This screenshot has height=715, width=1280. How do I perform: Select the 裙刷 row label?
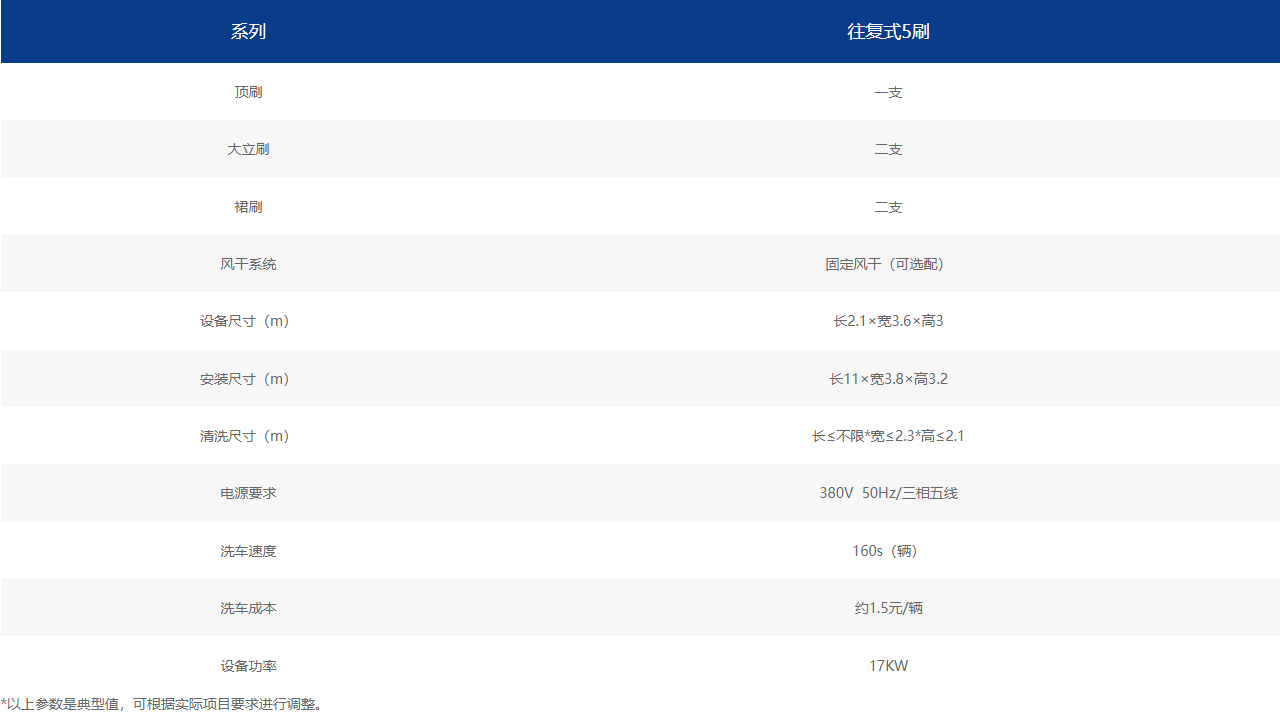point(248,207)
